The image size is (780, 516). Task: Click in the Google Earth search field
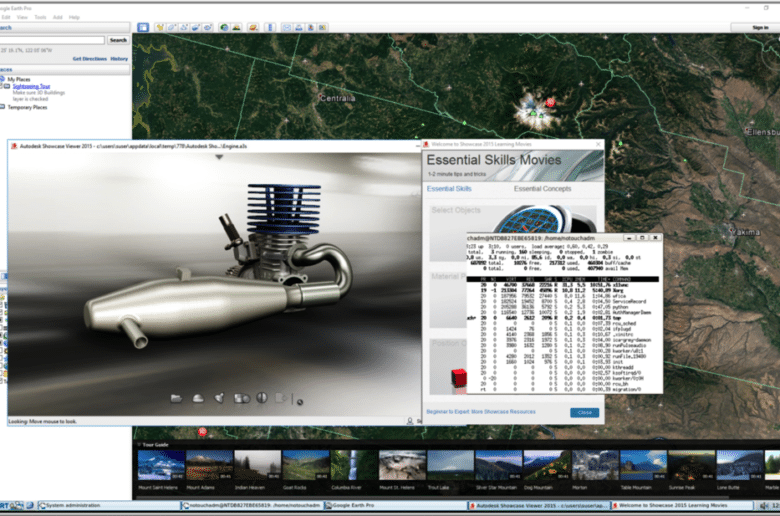click(x=52, y=40)
